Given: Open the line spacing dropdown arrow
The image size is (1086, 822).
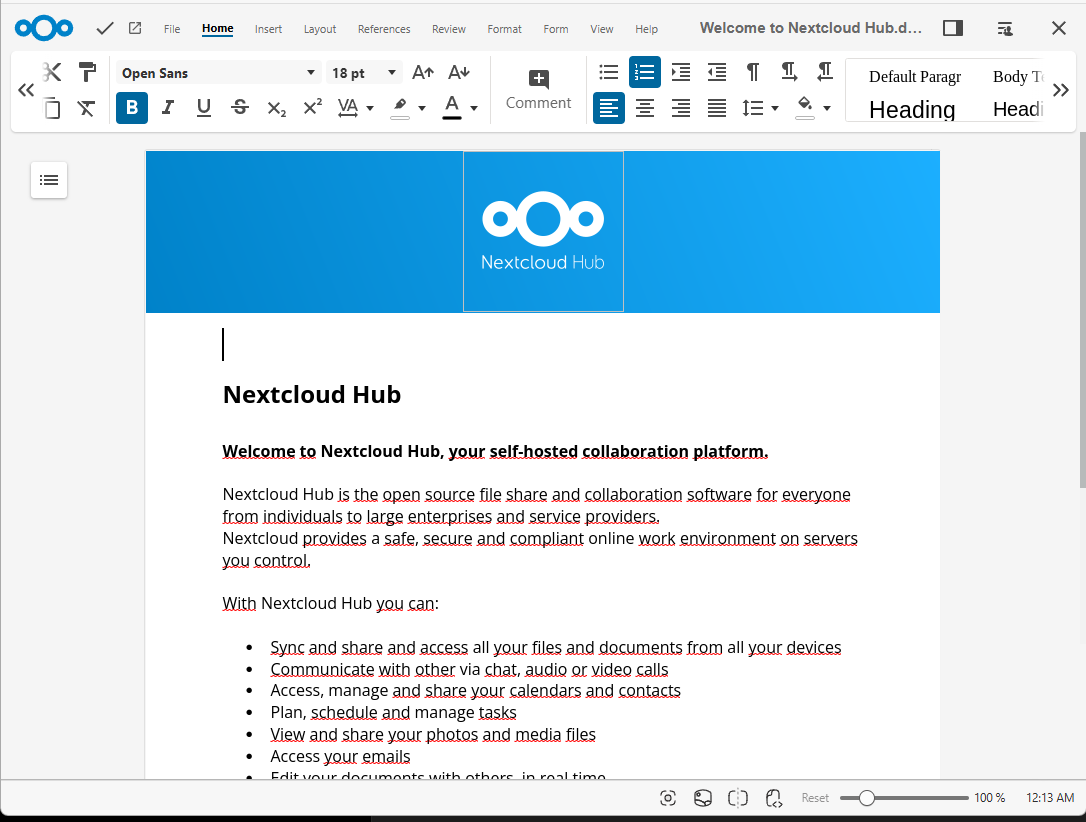Looking at the screenshot, I should click(x=775, y=108).
